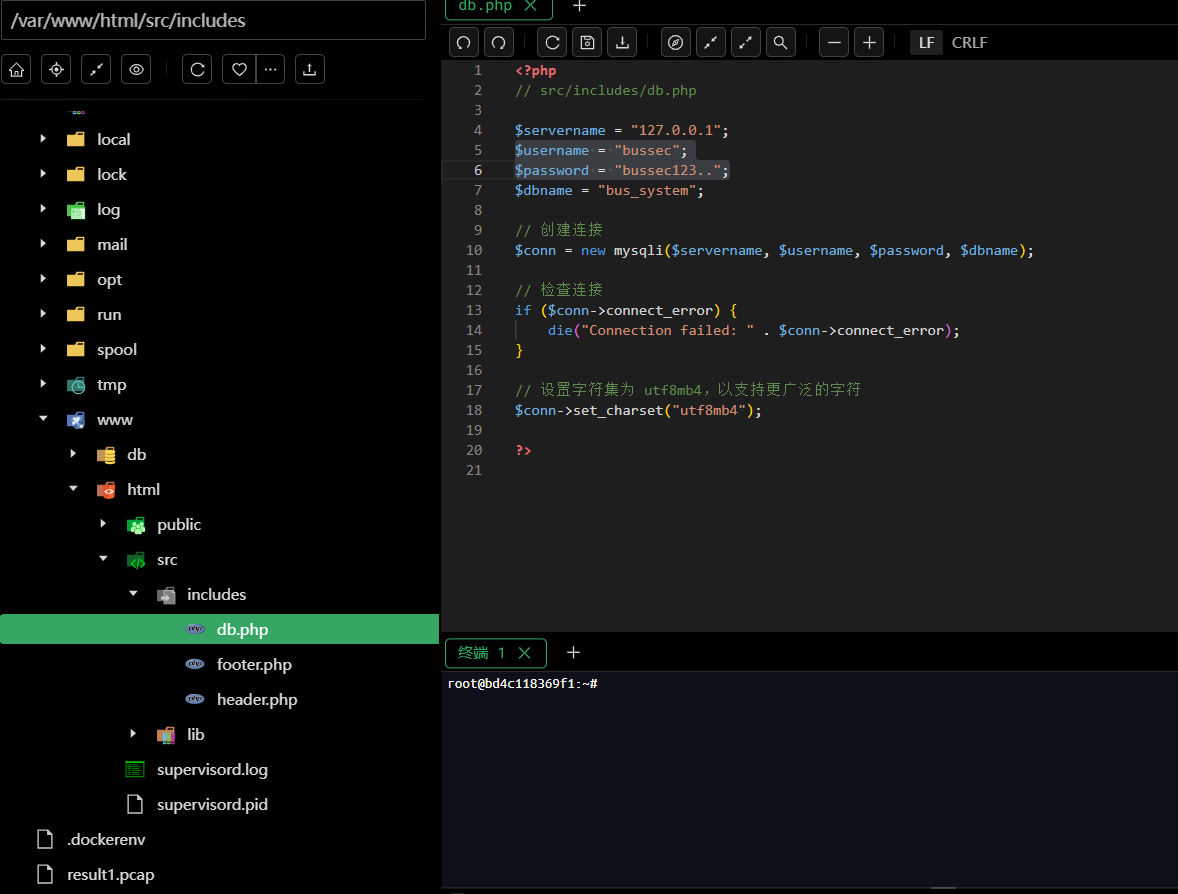Save the file using editor save icon
The width and height of the screenshot is (1178, 894).
click(x=587, y=42)
